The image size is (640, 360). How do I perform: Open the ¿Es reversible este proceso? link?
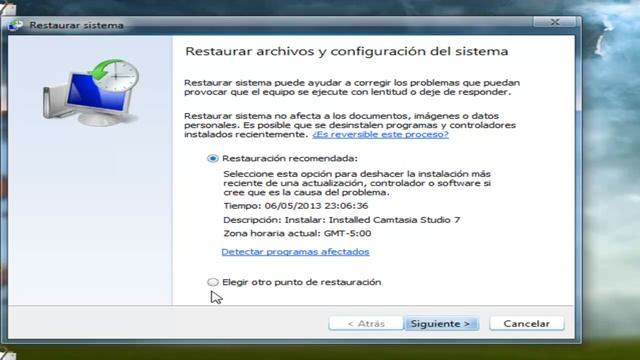tap(380, 134)
